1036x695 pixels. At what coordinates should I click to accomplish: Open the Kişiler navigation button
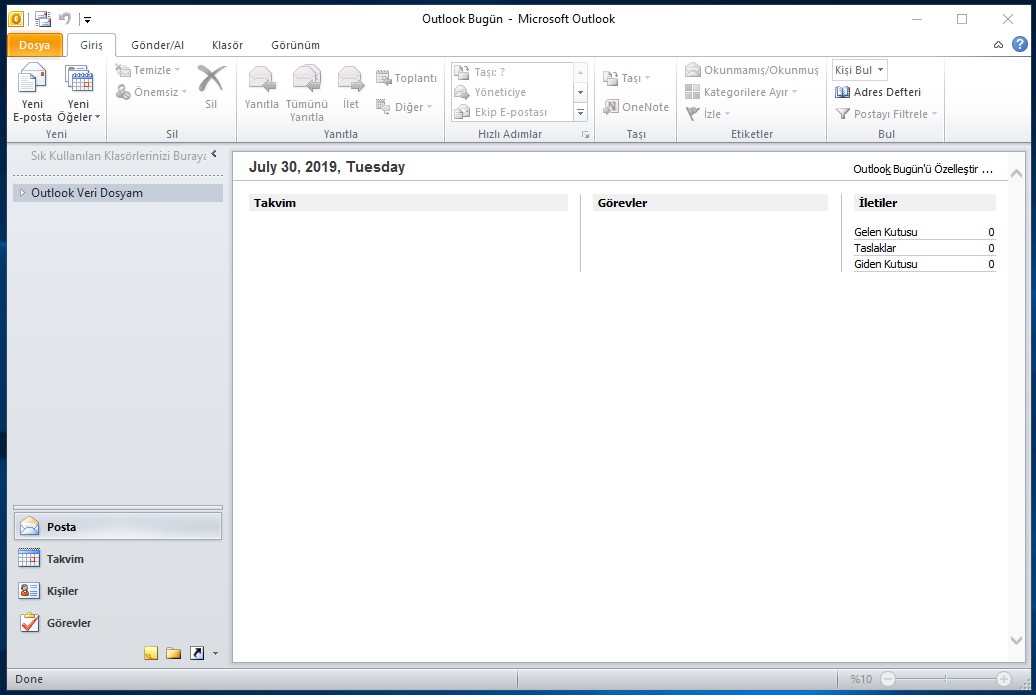pos(118,591)
